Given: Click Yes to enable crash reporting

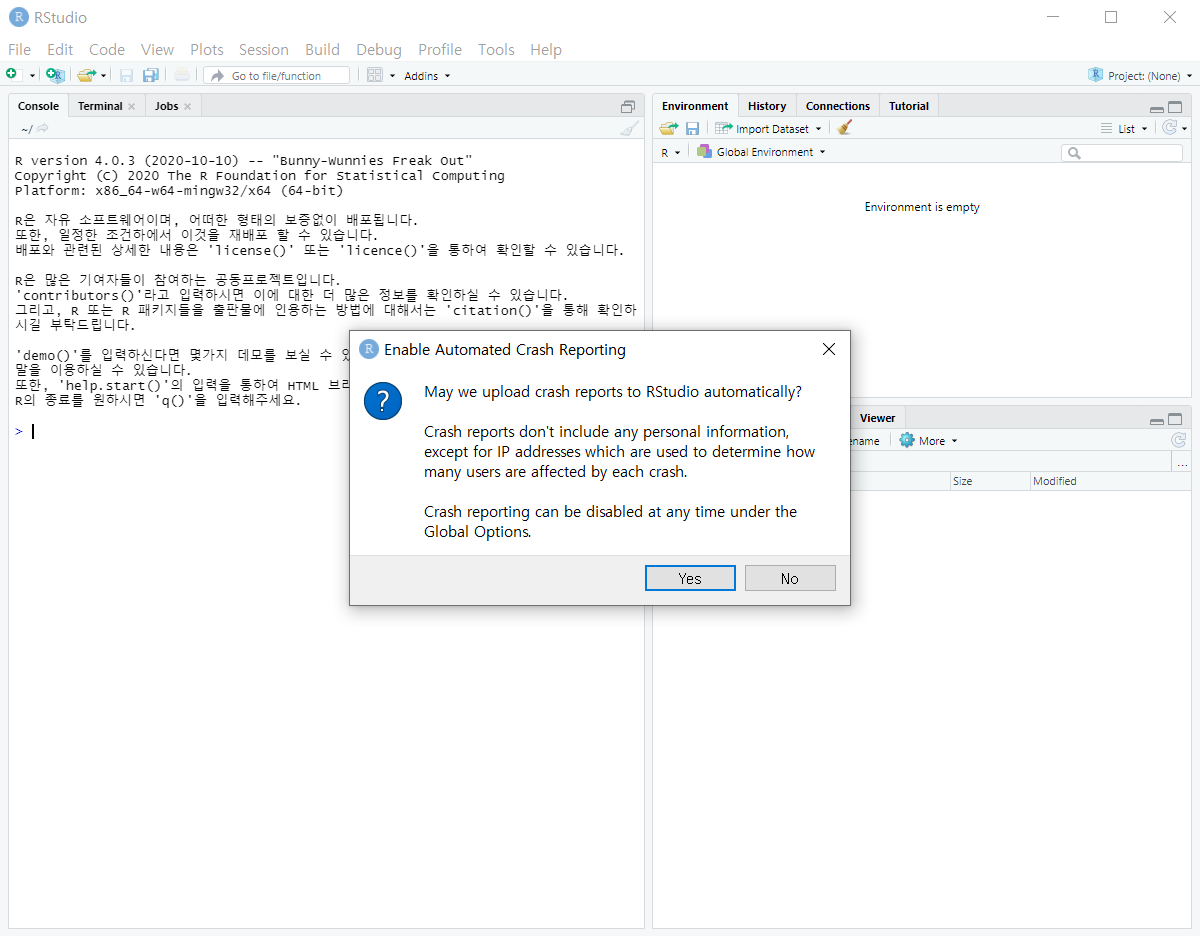Looking at the screenshot, I should (690, 578).
